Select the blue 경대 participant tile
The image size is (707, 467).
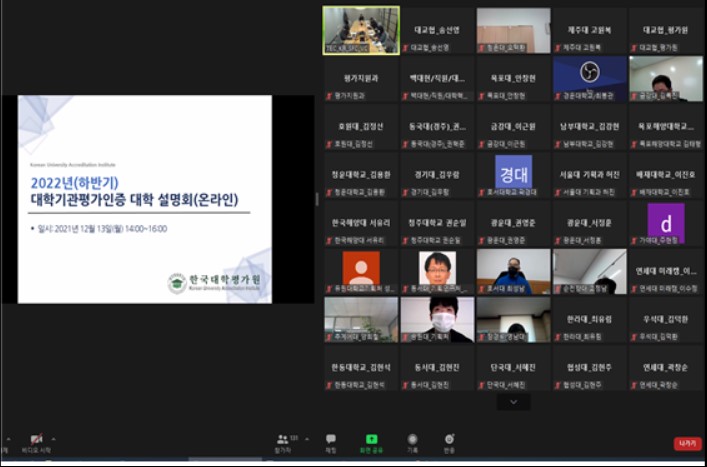513,171
